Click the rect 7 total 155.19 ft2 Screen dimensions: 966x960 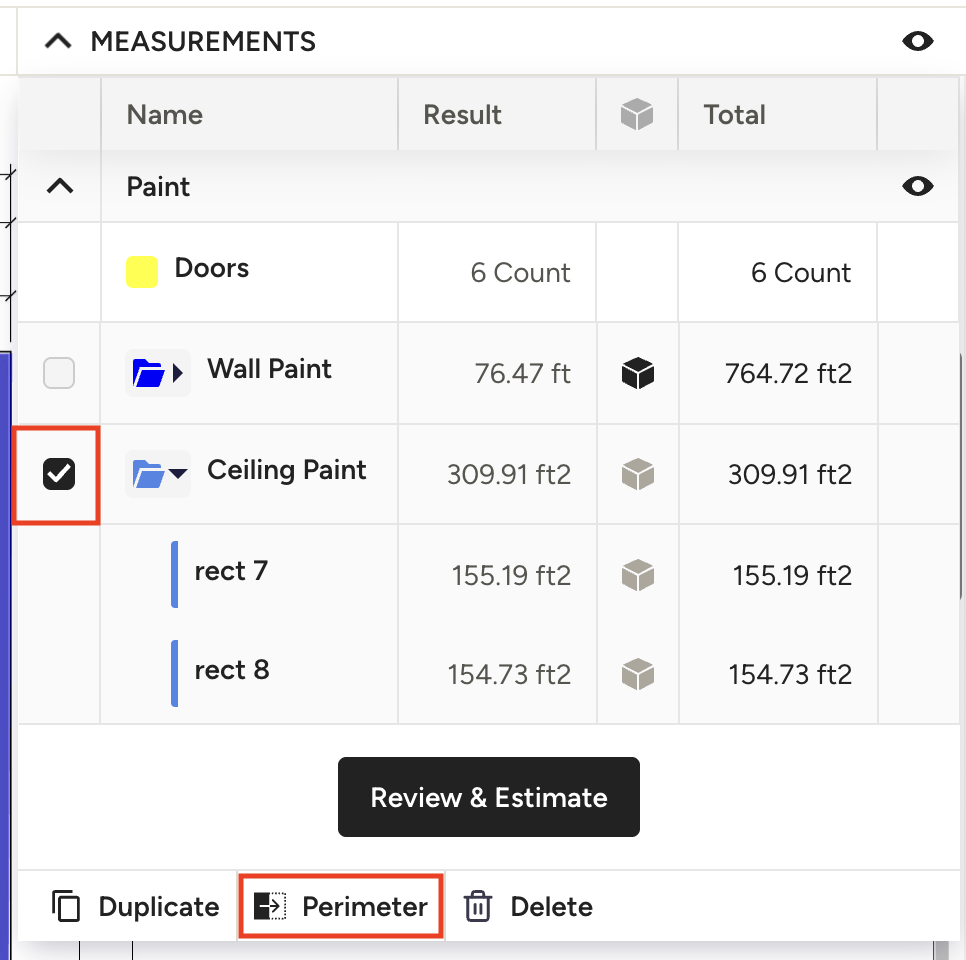pos(792,576)
